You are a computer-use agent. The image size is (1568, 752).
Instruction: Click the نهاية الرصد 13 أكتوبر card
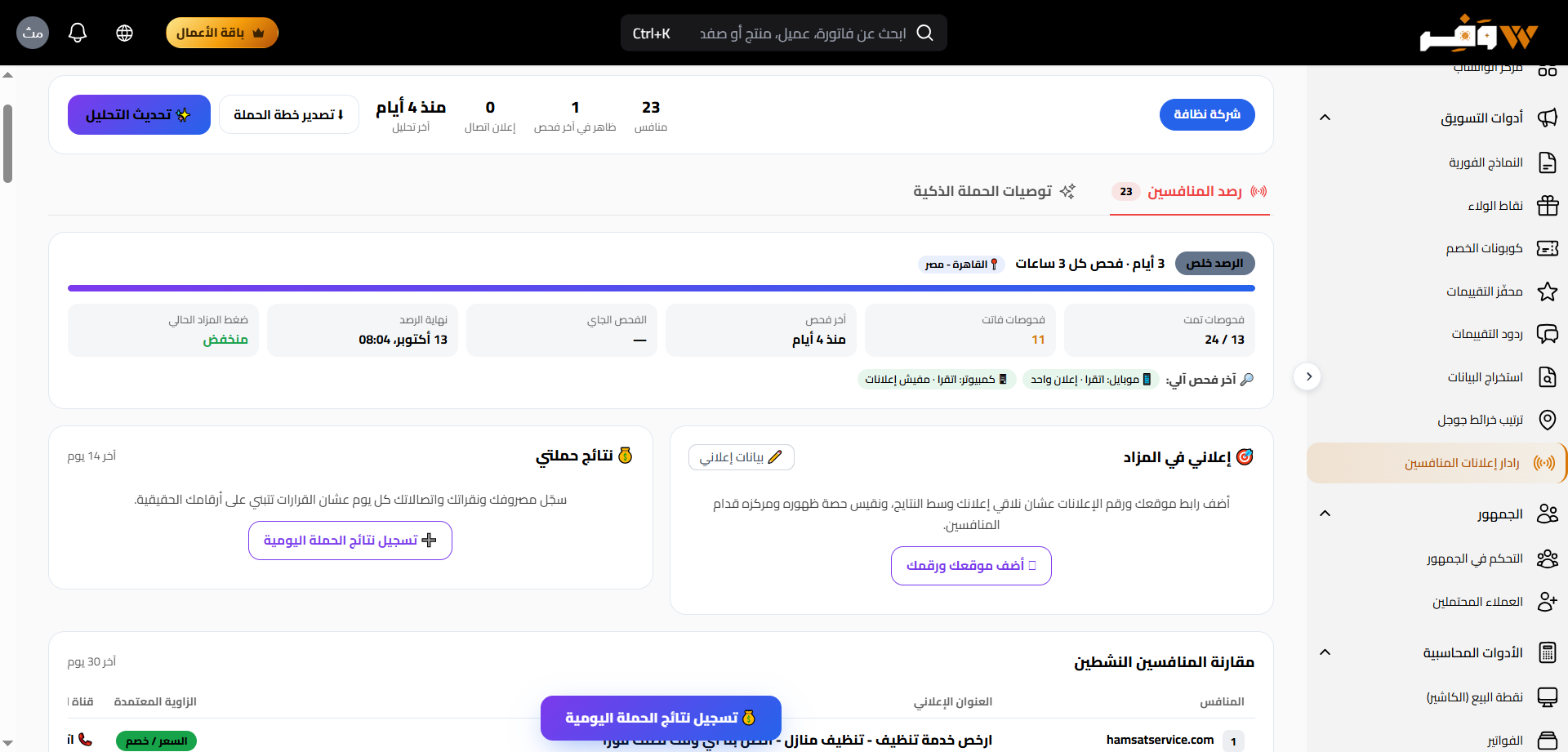click(363, 330)
